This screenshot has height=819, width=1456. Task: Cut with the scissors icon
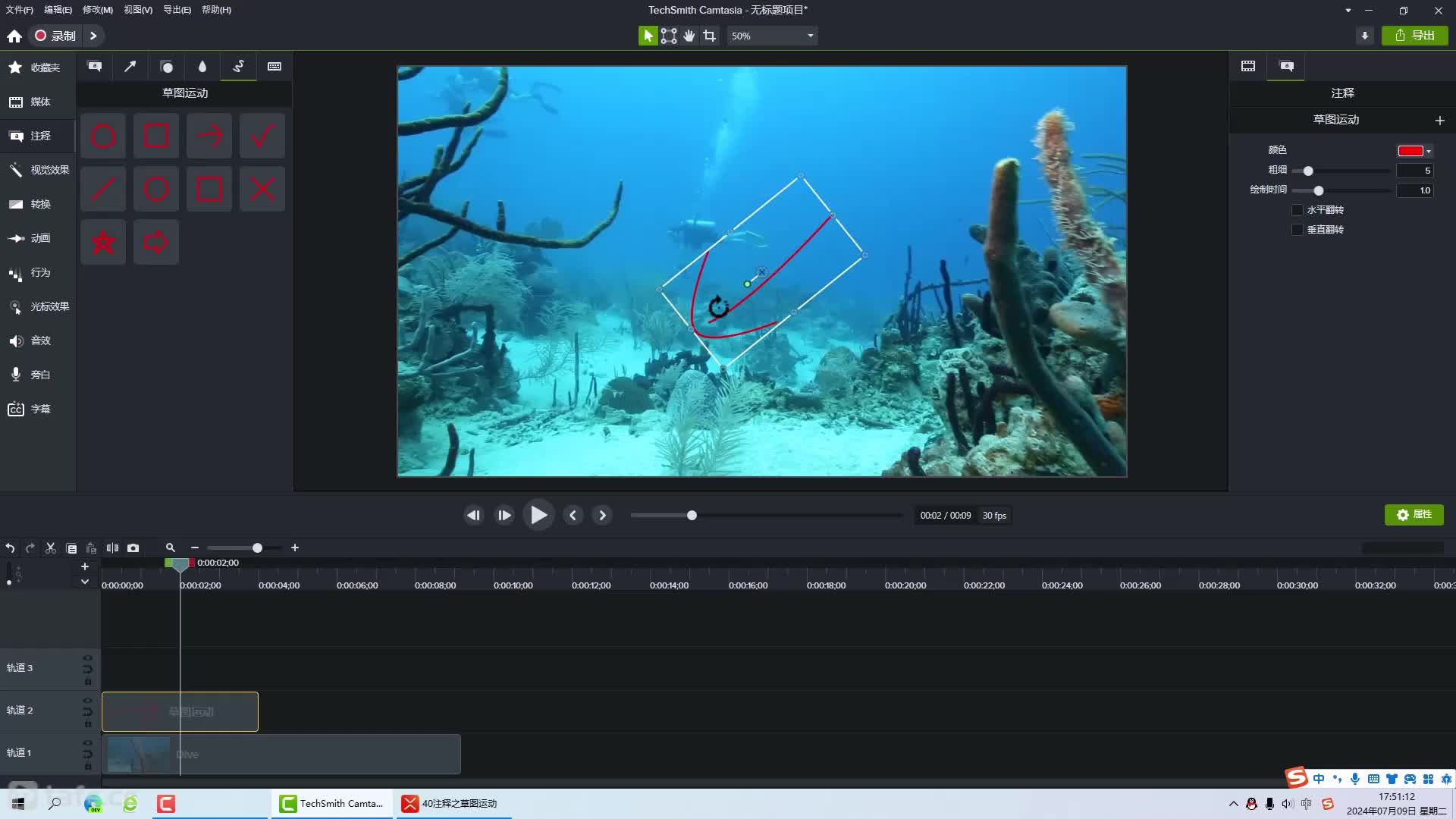[51, 548]
